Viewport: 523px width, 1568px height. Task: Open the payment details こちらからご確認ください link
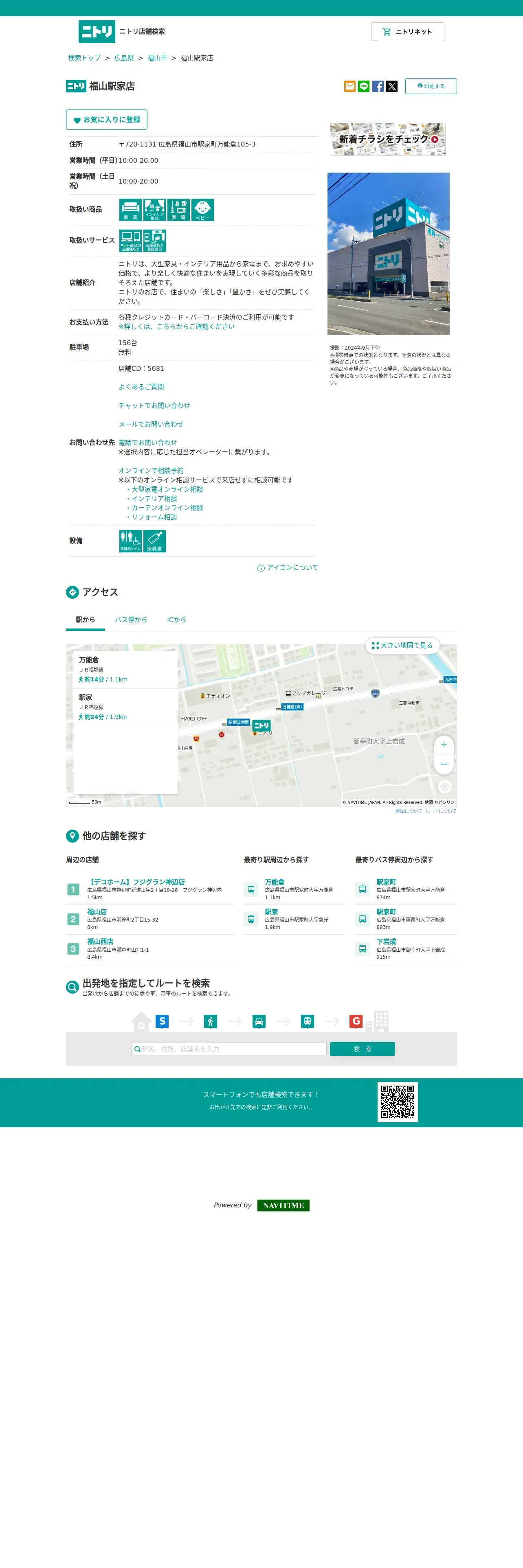click(176, 327)
